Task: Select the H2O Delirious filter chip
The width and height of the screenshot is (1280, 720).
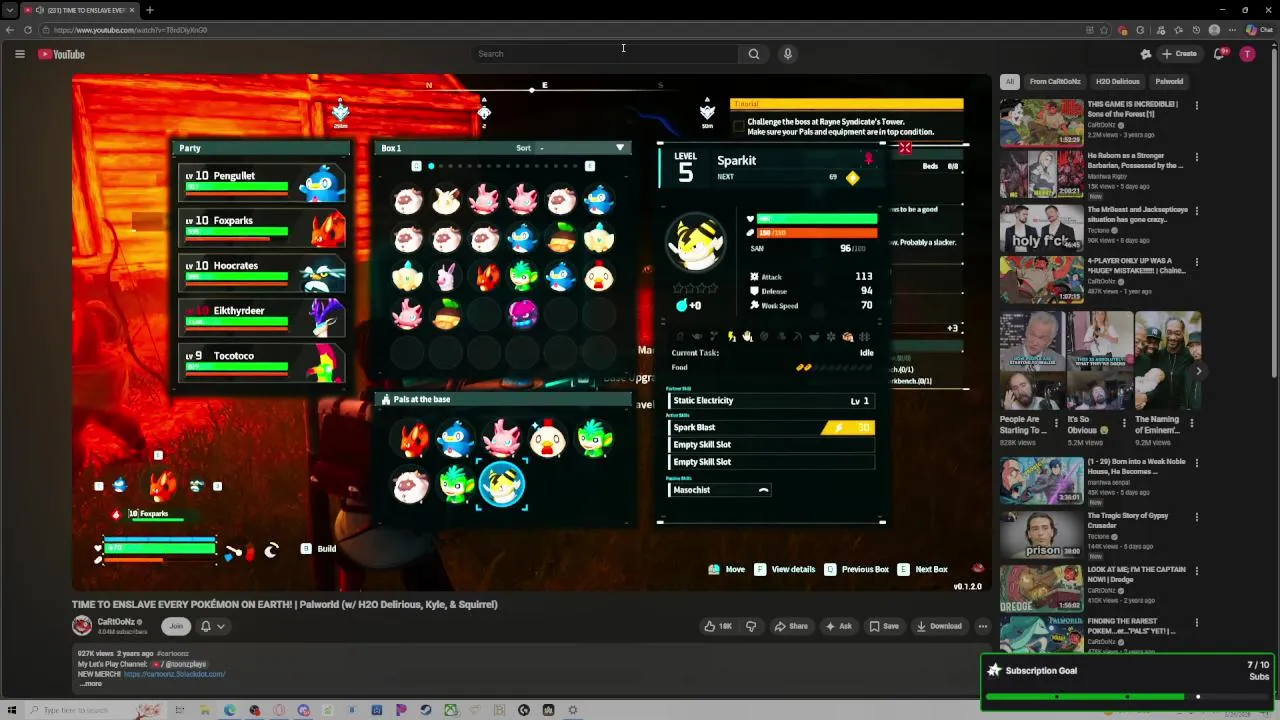Action: pyautogui.click(x=1117, y=82)
